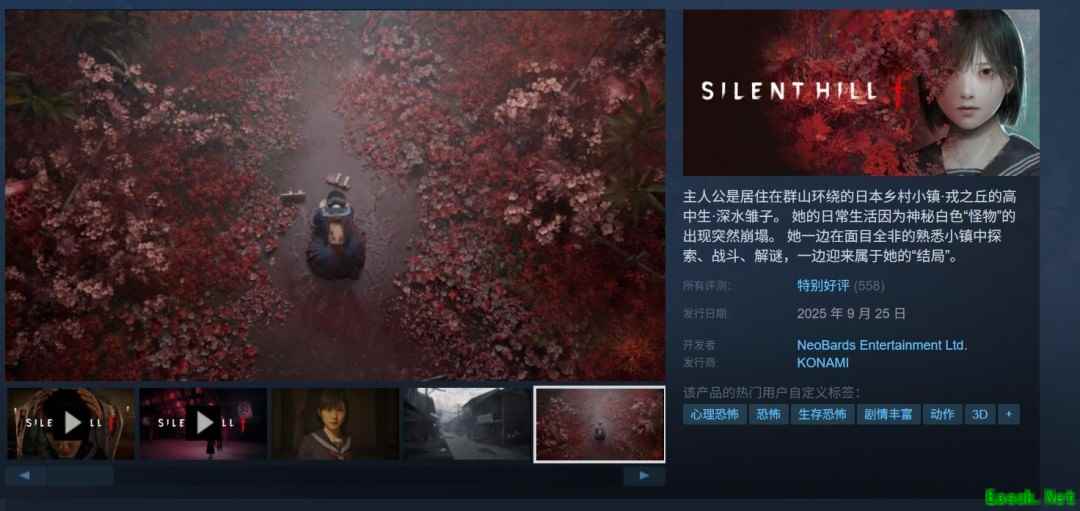Open the 恐怖 tag

click(768, 414)
